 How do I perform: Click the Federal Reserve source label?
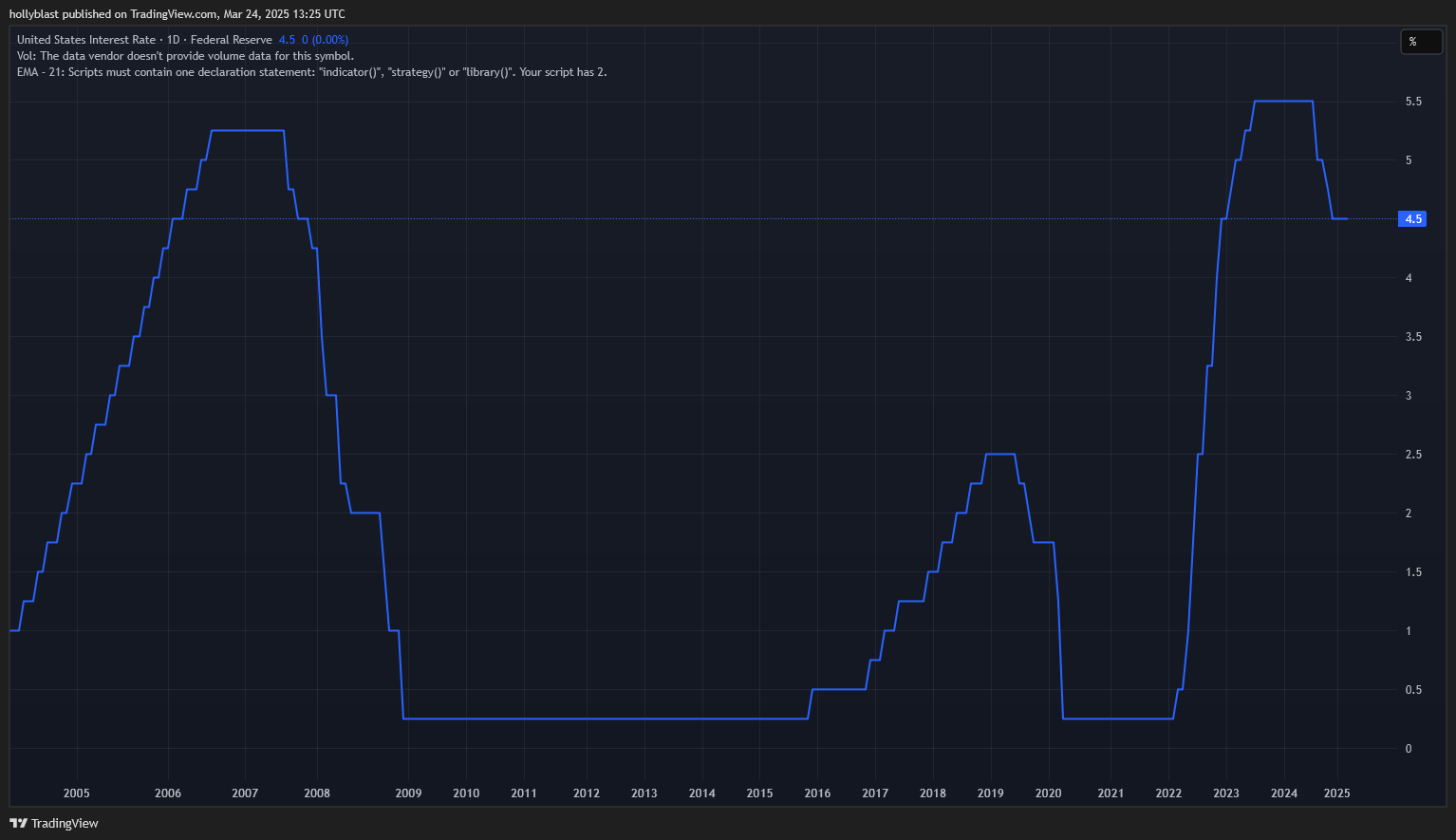point(231,40)
